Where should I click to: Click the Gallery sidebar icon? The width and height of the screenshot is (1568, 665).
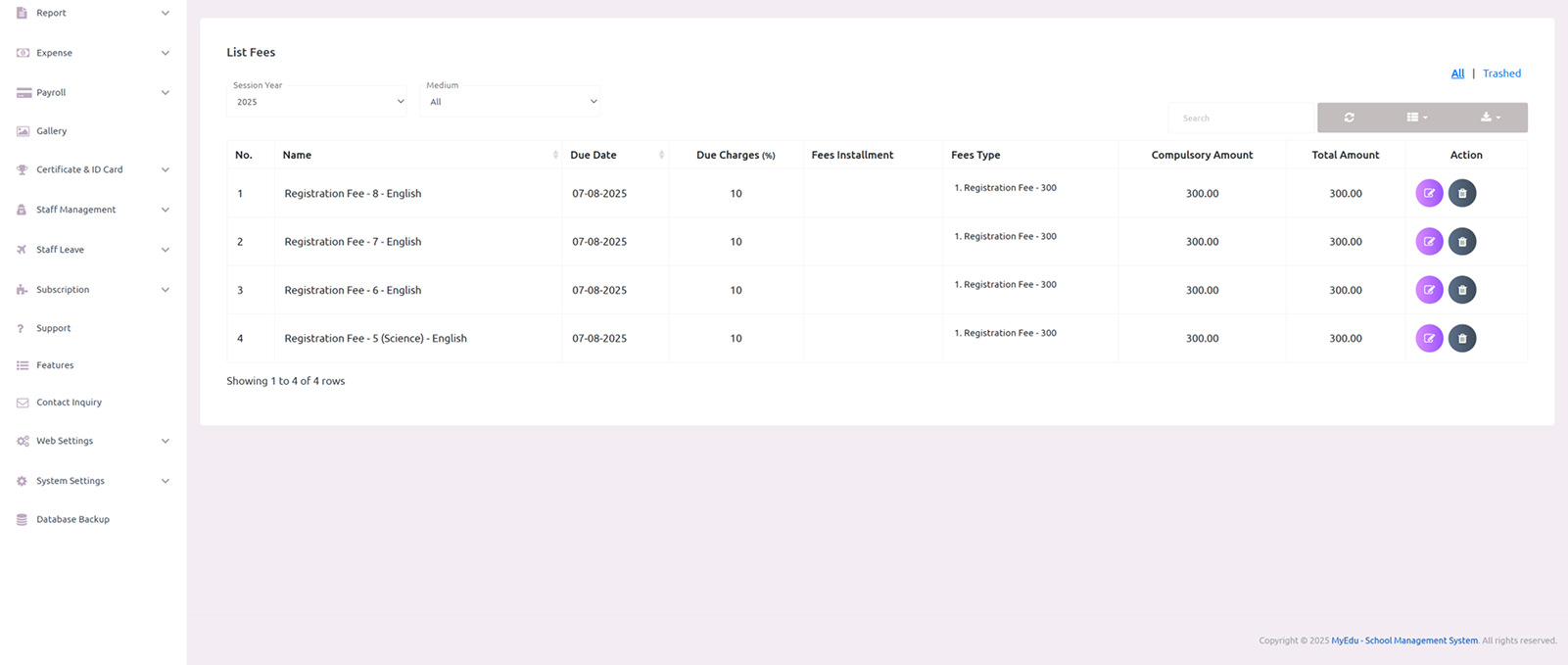(23, 131)
